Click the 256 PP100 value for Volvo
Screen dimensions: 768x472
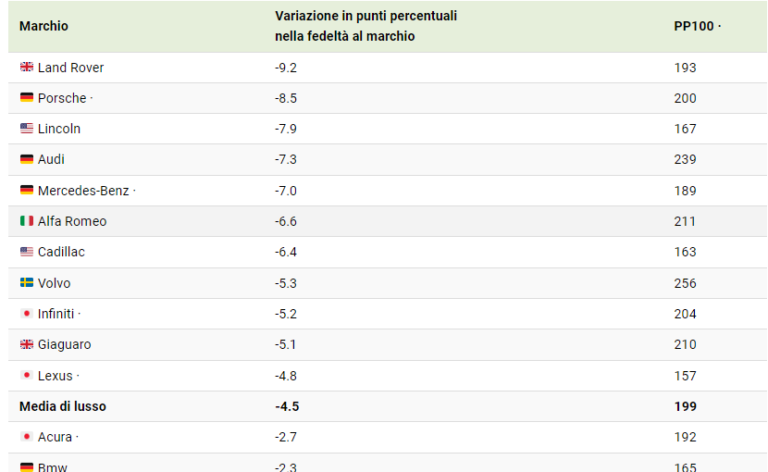click(685, 283)
